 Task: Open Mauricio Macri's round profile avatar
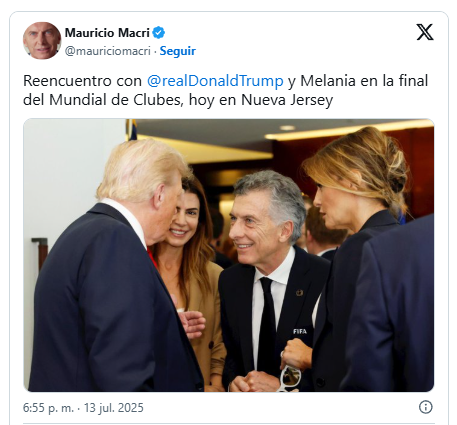[42, 41]
